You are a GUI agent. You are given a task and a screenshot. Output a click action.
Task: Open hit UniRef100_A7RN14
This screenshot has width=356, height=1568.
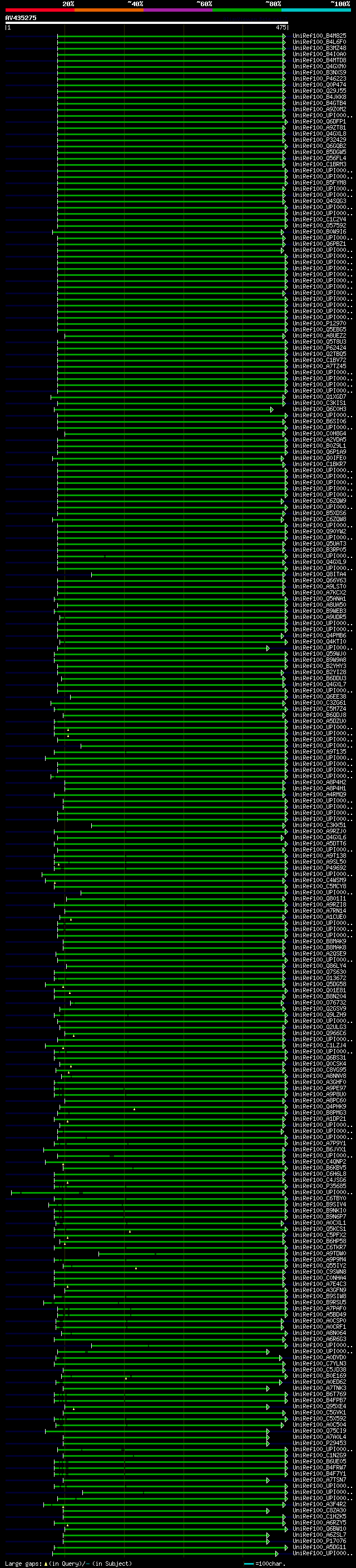click(319, 911)
